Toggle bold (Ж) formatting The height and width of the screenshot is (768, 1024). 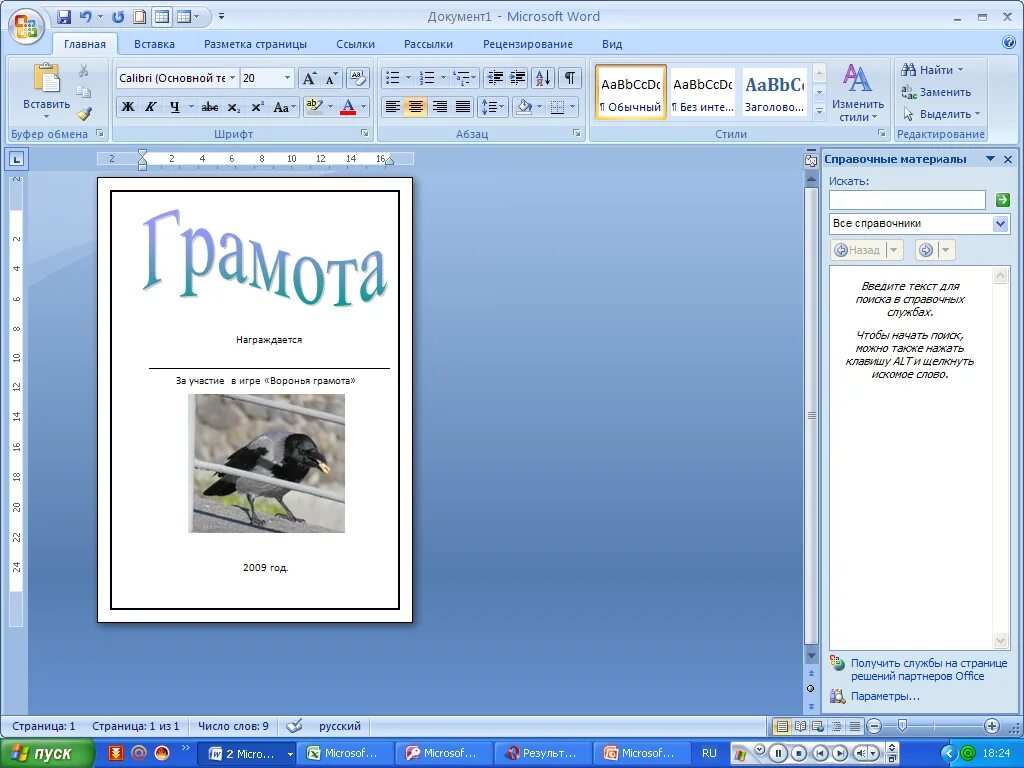(x=128, y=106)
